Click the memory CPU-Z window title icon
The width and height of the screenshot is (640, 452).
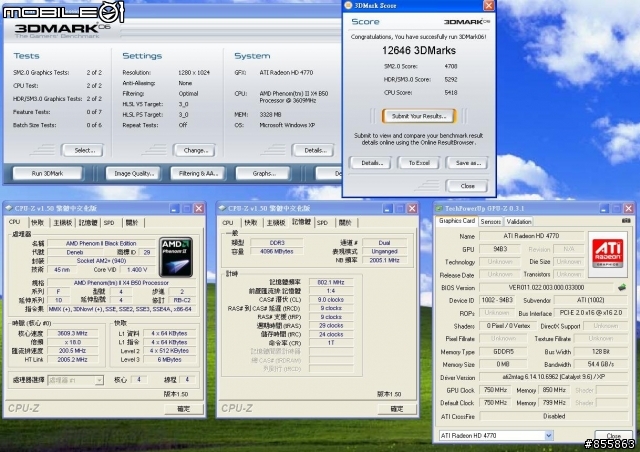(222, 208)
